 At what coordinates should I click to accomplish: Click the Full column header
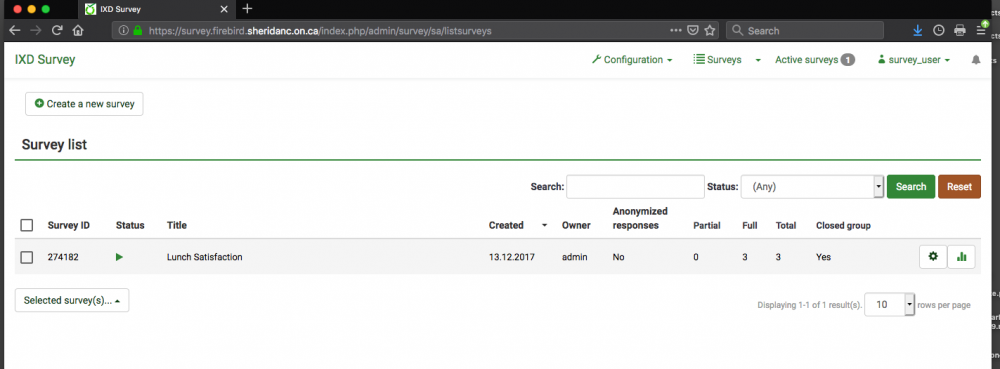coord(750,225)
